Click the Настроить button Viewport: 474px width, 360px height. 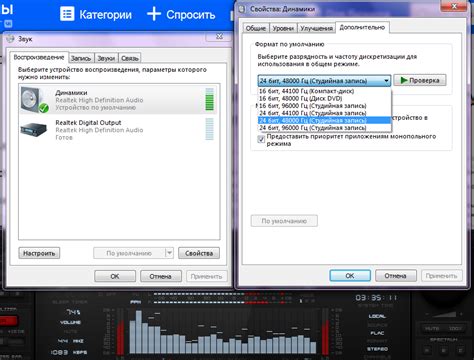tap(39, 253)
